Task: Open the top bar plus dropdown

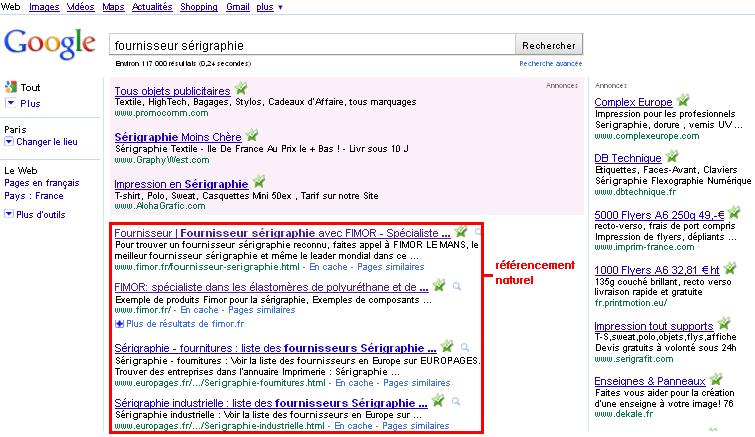Action: click(270, 7)
